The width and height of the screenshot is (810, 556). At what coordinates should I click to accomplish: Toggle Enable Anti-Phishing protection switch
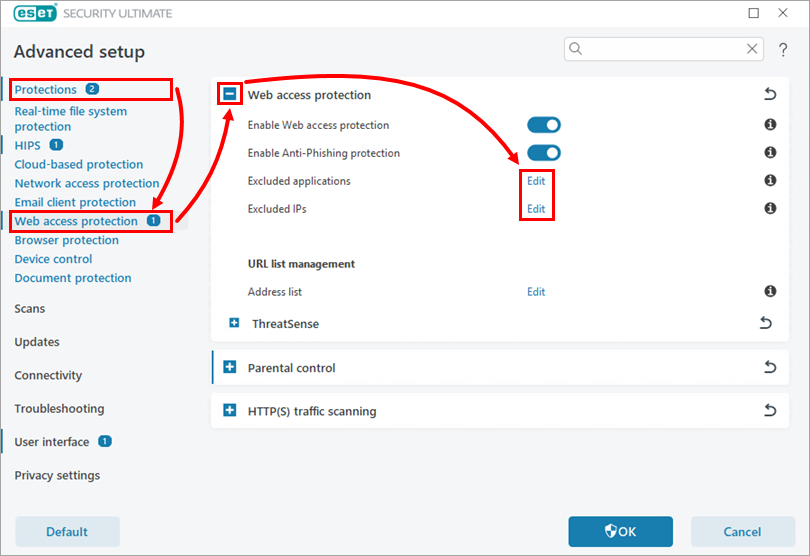544,153
